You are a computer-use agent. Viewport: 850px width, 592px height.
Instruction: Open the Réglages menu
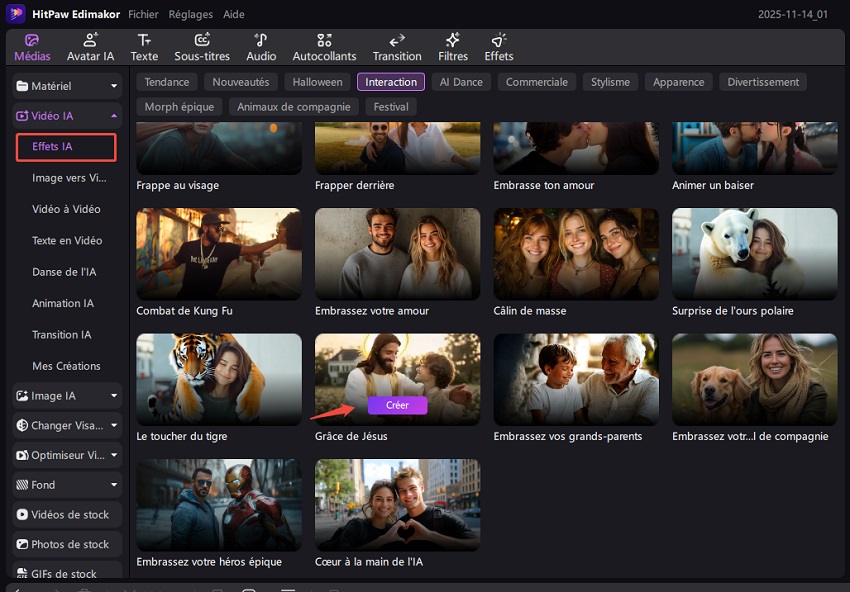(190, 15)
